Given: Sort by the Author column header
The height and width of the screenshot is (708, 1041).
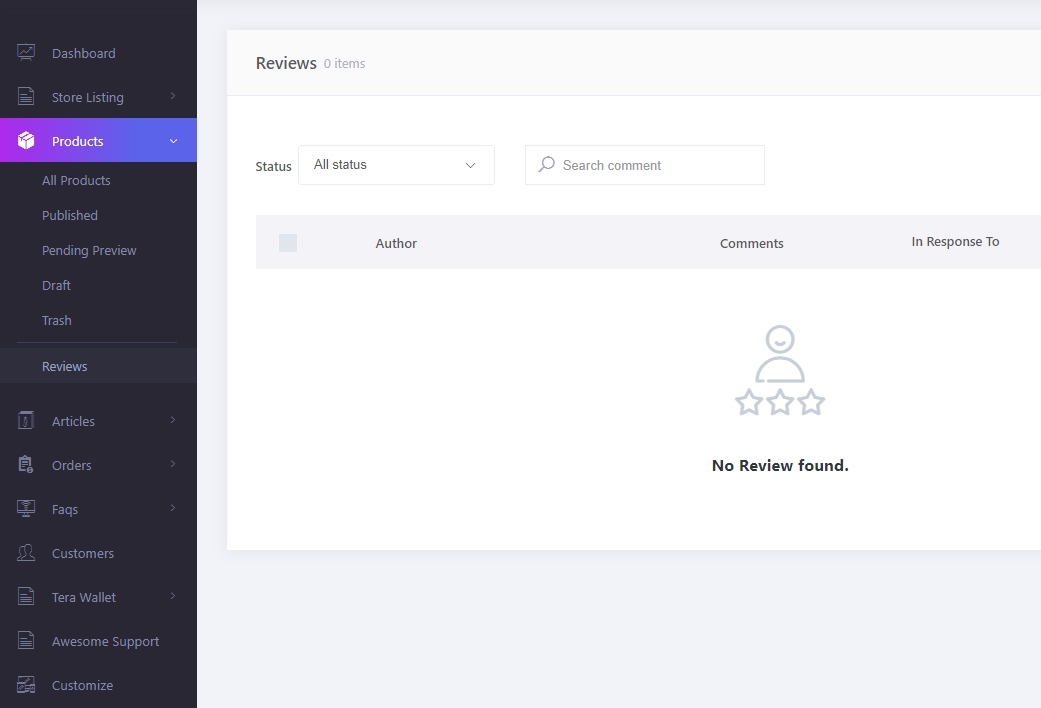Looking at the screenshot, I should [396, 243].
